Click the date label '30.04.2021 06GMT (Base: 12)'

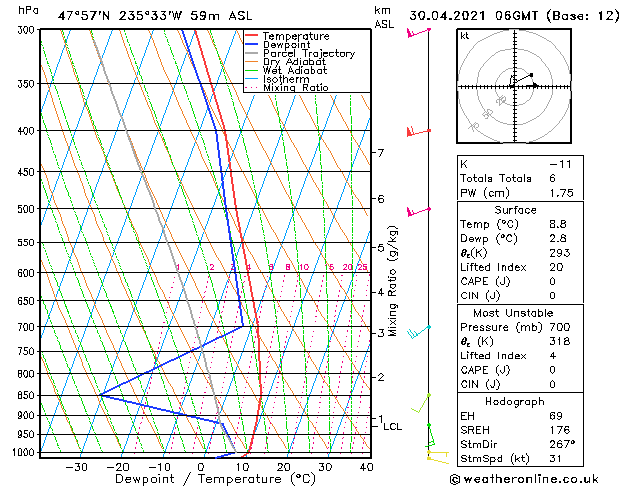click(x=514, y=16)
